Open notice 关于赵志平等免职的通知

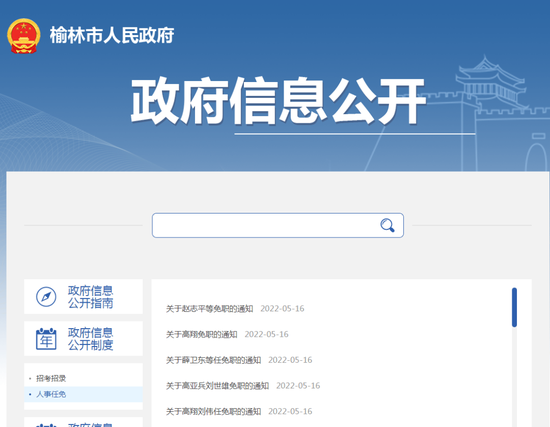[x=209, y=308]
